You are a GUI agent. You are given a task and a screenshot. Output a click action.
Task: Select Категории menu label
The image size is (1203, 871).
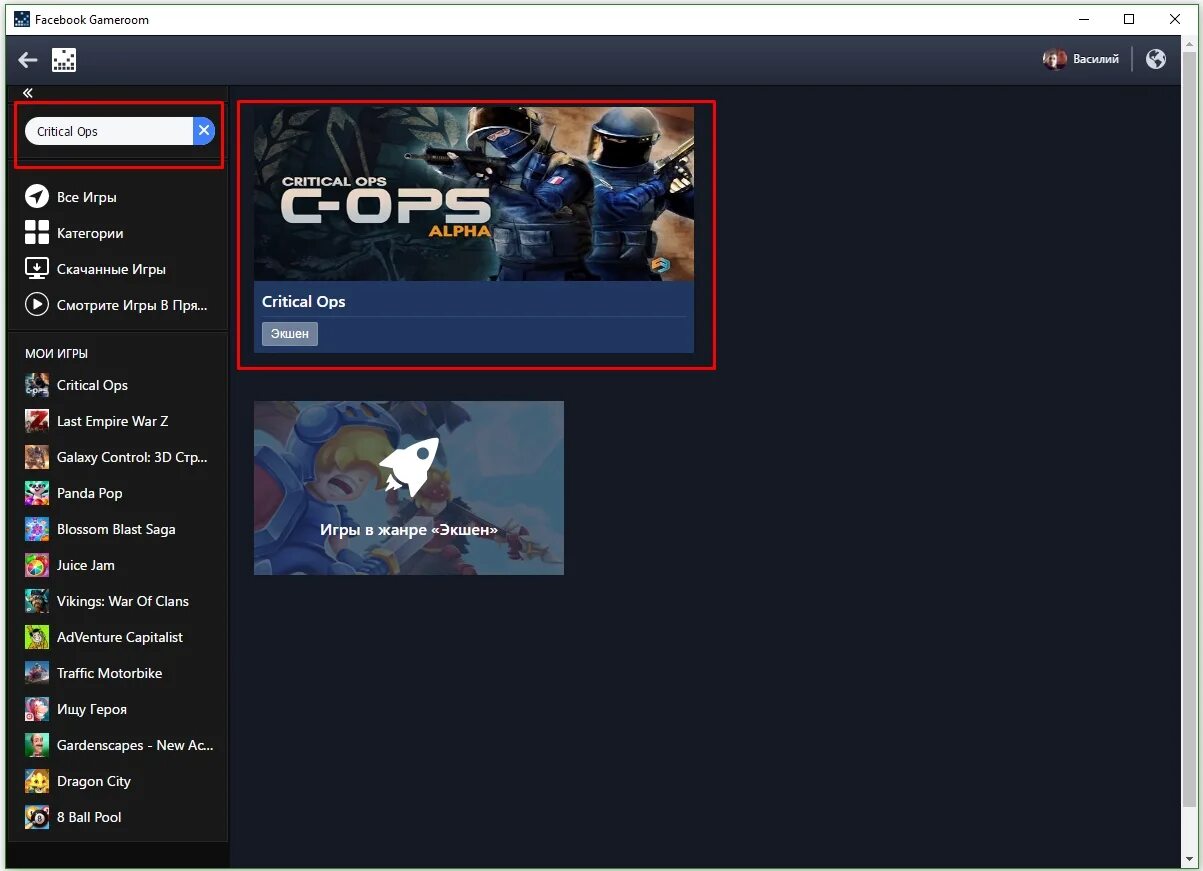pos(90,233)
